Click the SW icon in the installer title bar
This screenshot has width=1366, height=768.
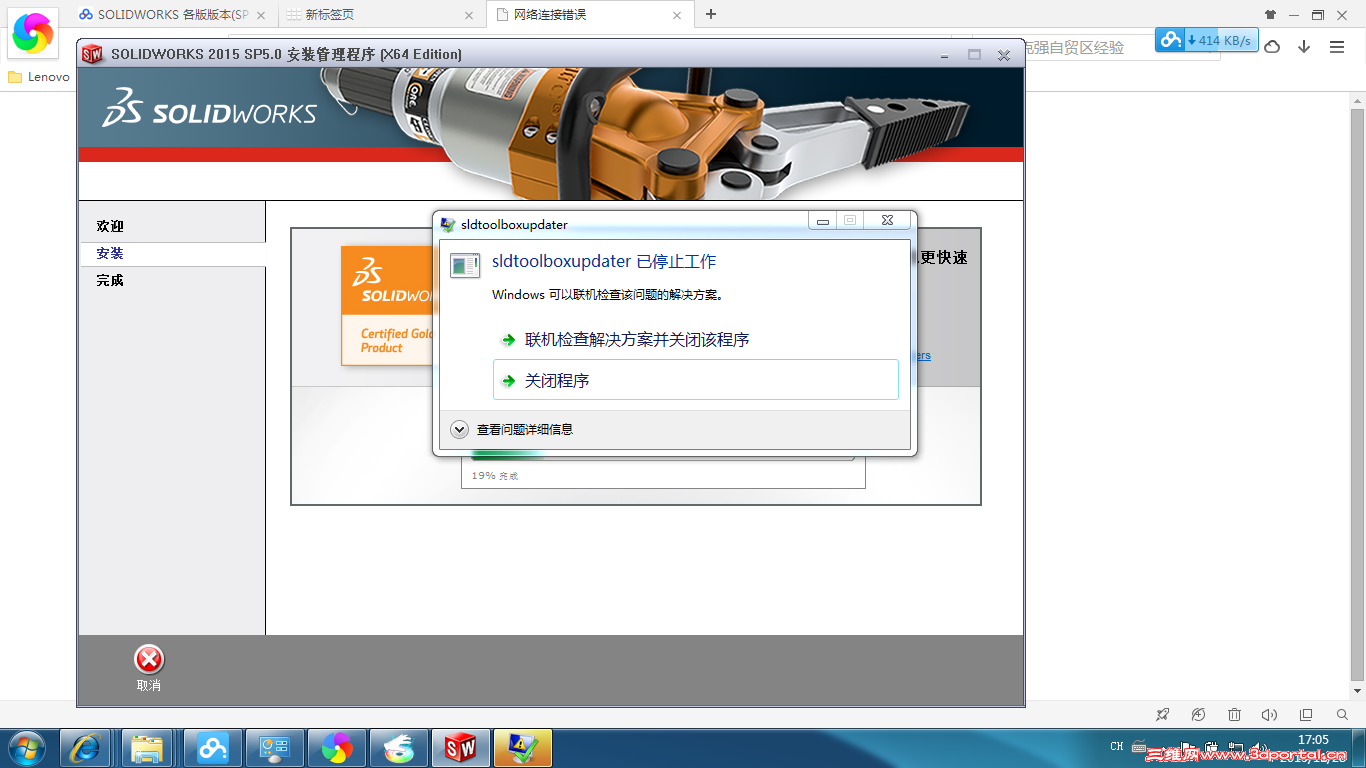pyautogui.click(x=93, y=54)
